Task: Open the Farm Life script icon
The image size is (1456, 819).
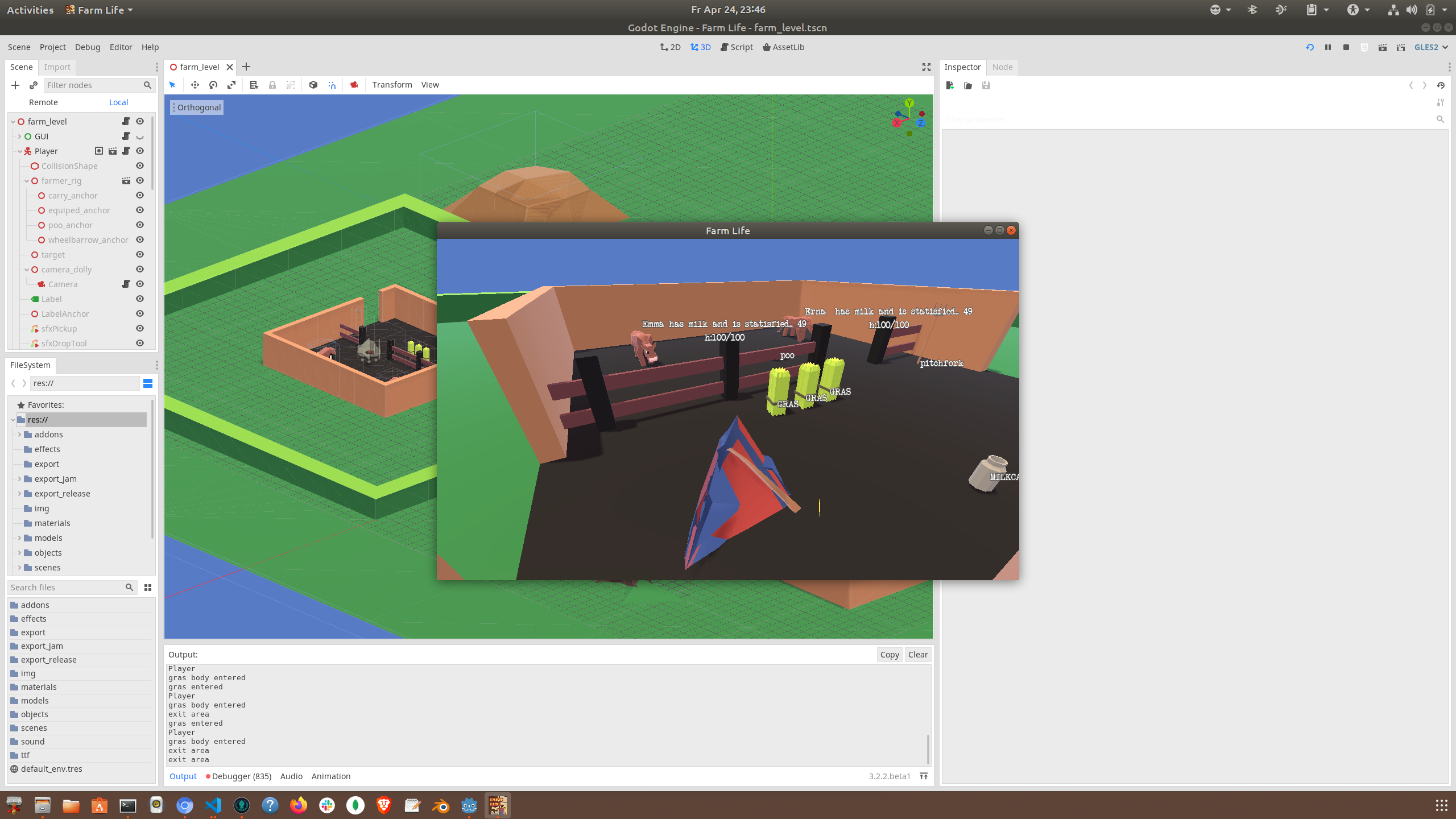Action: click(x=126, y=121)
